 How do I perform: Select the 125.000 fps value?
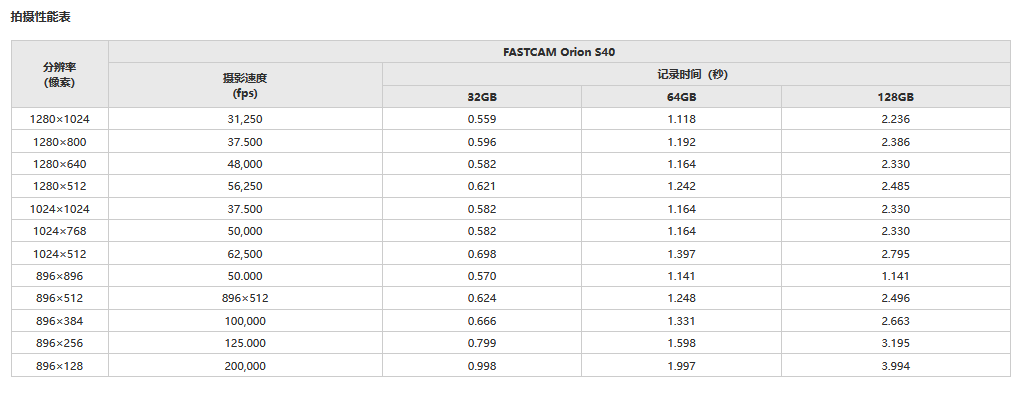tap(245, 343)
